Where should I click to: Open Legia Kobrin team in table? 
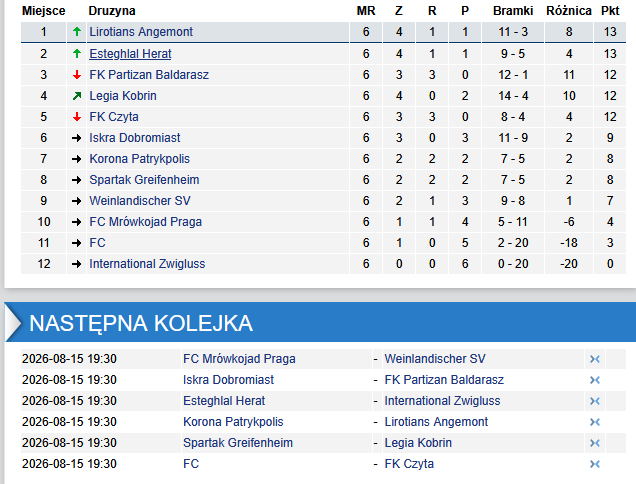(123, 96)
